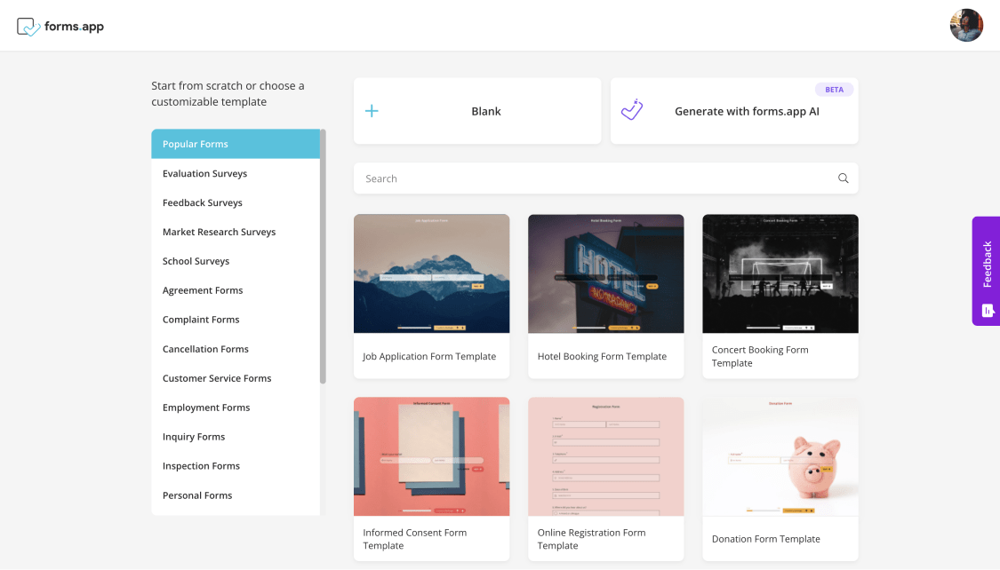Click the forms.app logo

click(60, 27)
